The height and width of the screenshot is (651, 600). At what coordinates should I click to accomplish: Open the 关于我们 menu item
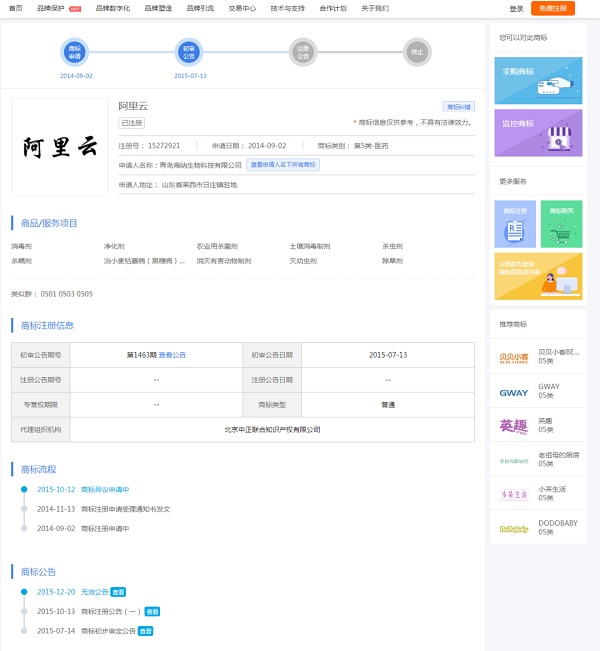point(375,8)
